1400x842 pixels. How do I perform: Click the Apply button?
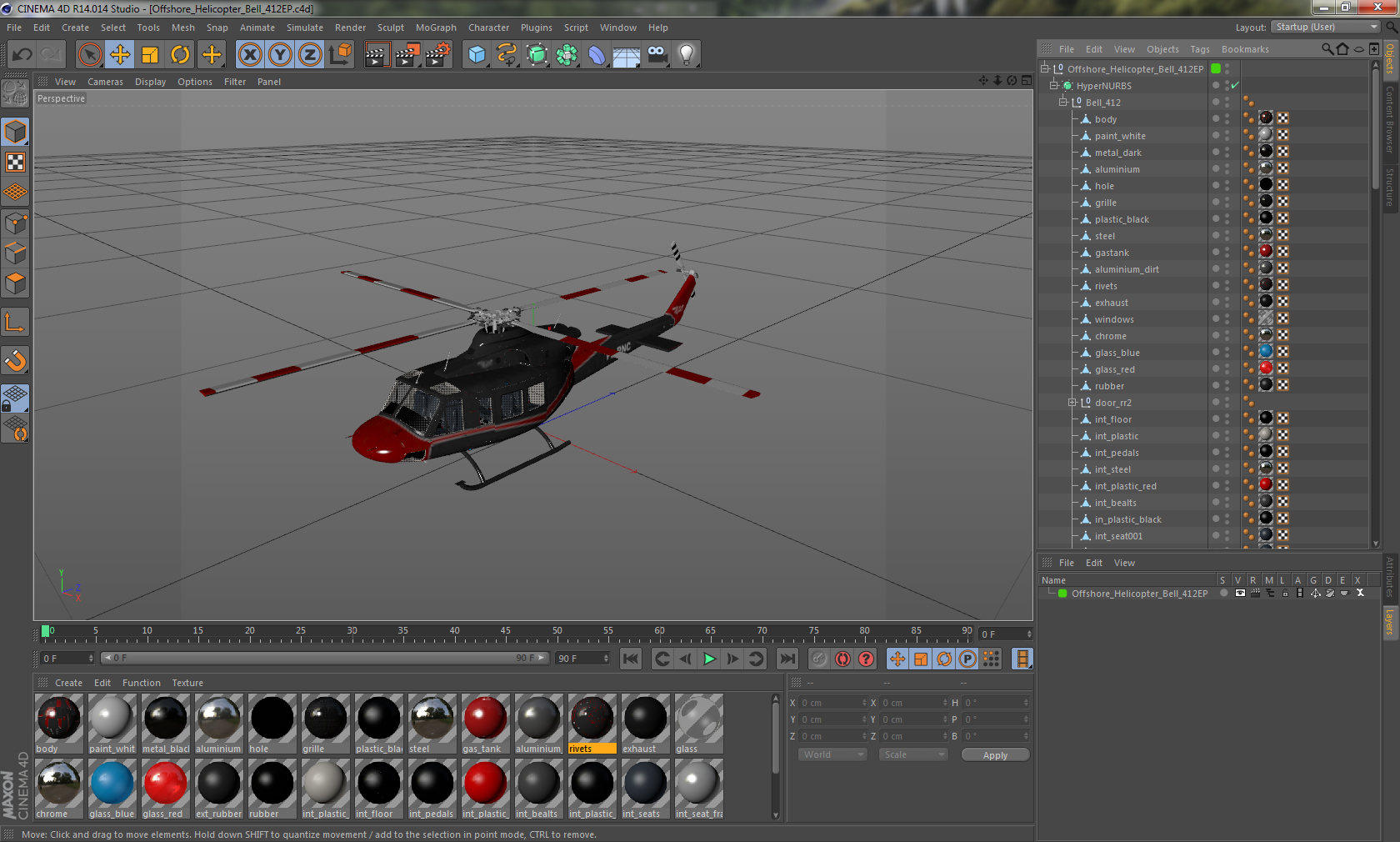point(995,754)
